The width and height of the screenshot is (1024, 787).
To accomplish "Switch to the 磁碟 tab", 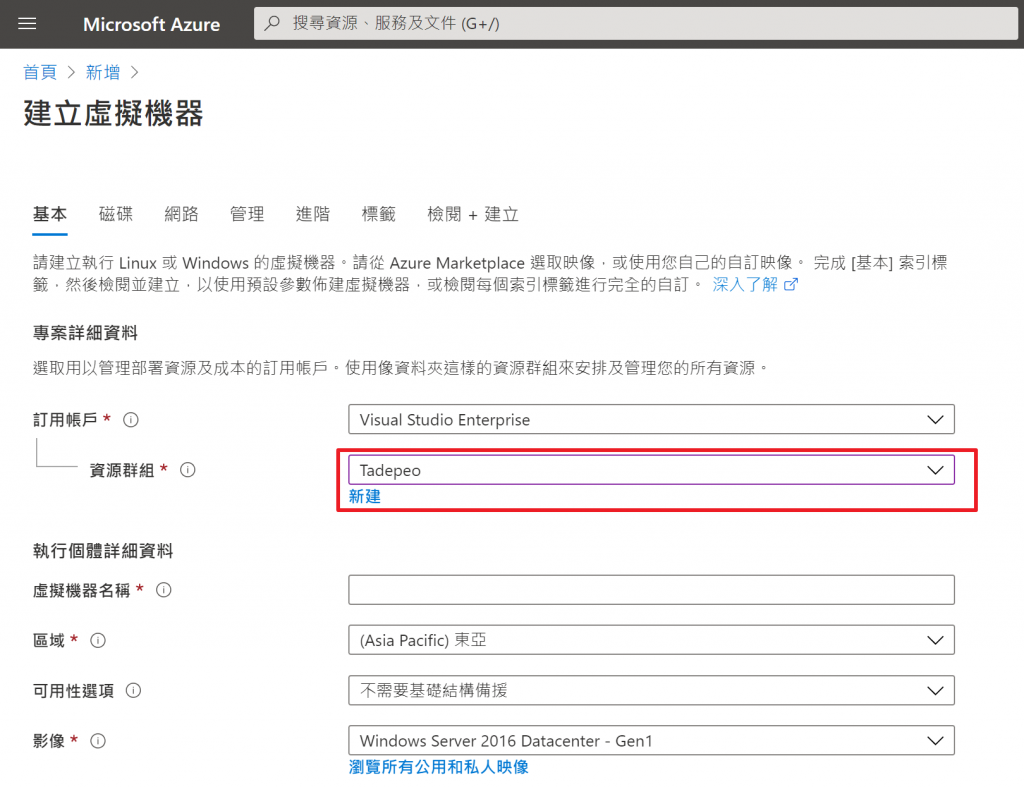I will (116, 214).
